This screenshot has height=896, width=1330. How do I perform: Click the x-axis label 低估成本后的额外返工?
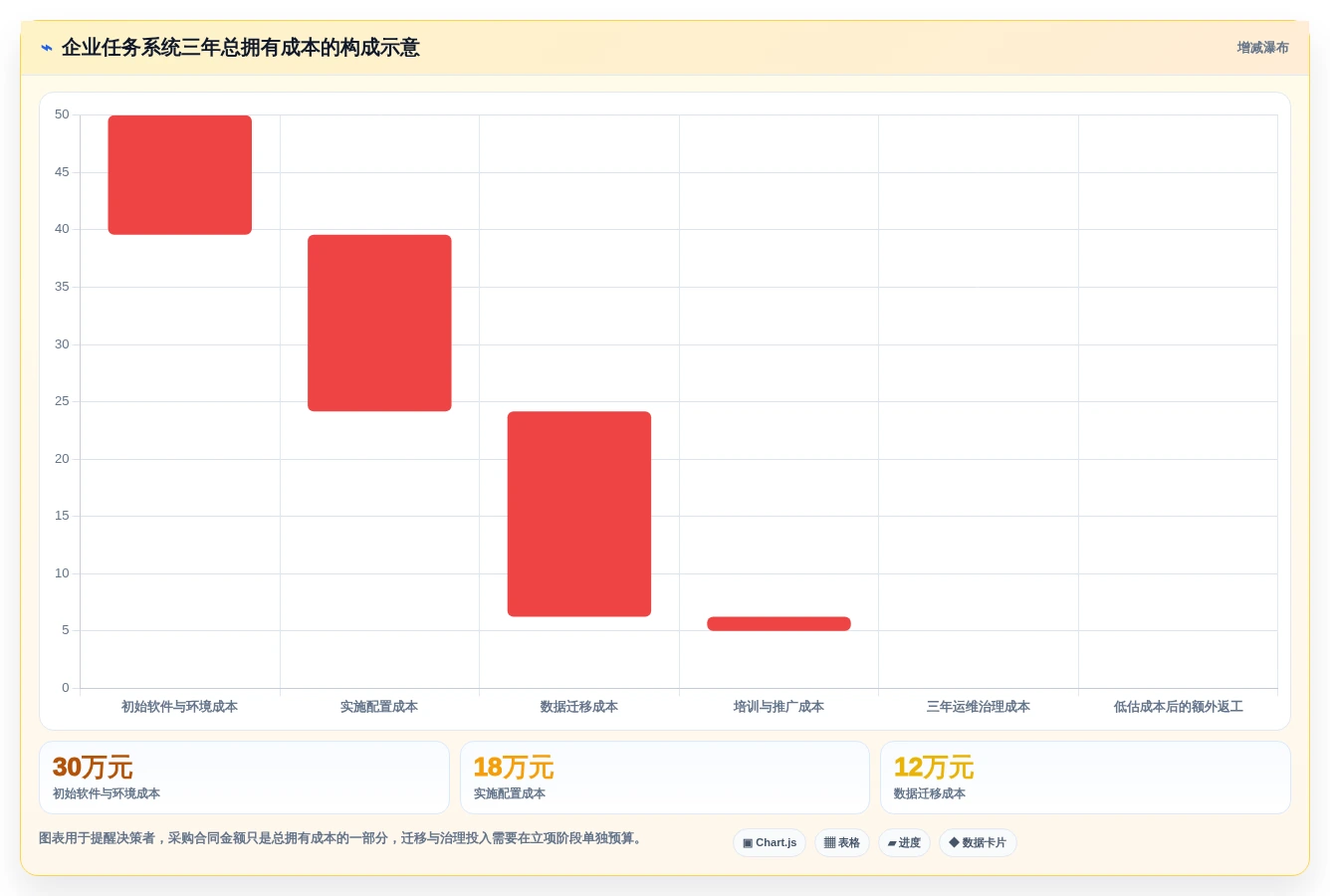[x=1179, y=707]
